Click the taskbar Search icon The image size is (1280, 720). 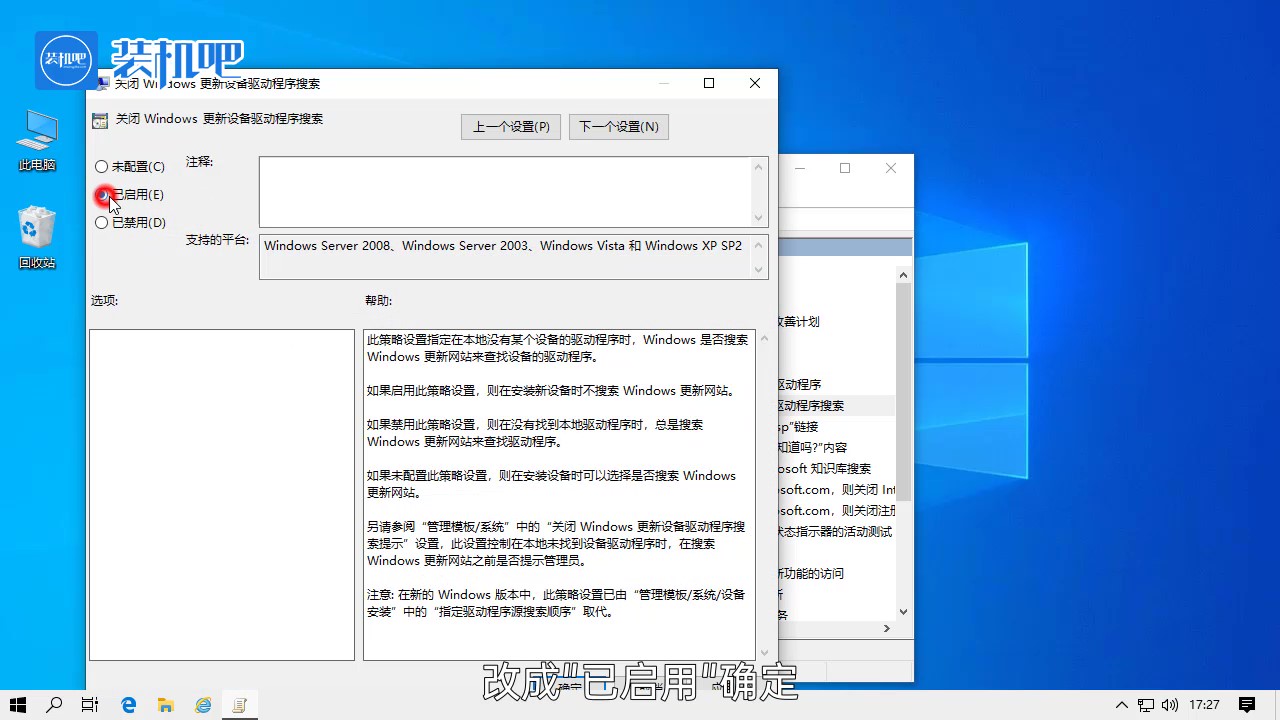point(54,704)
